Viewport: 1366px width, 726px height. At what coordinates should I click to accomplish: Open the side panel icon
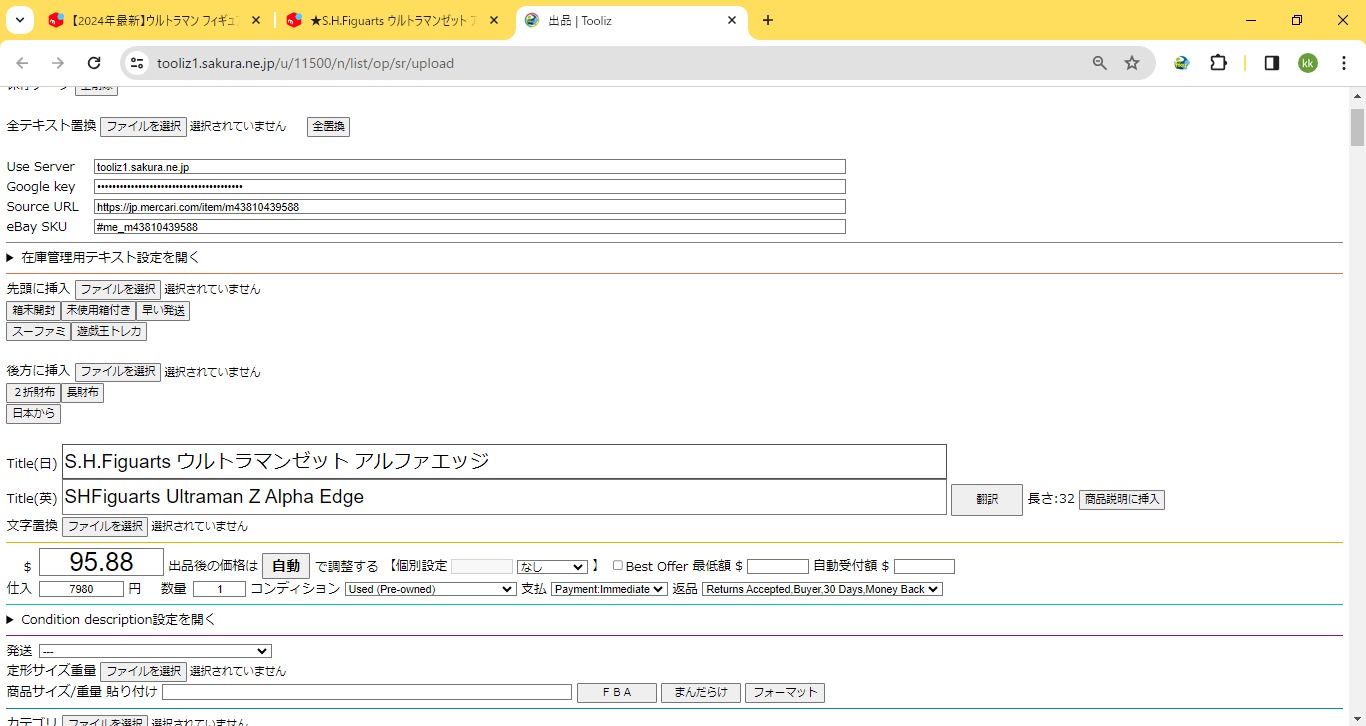(1272, 63)
